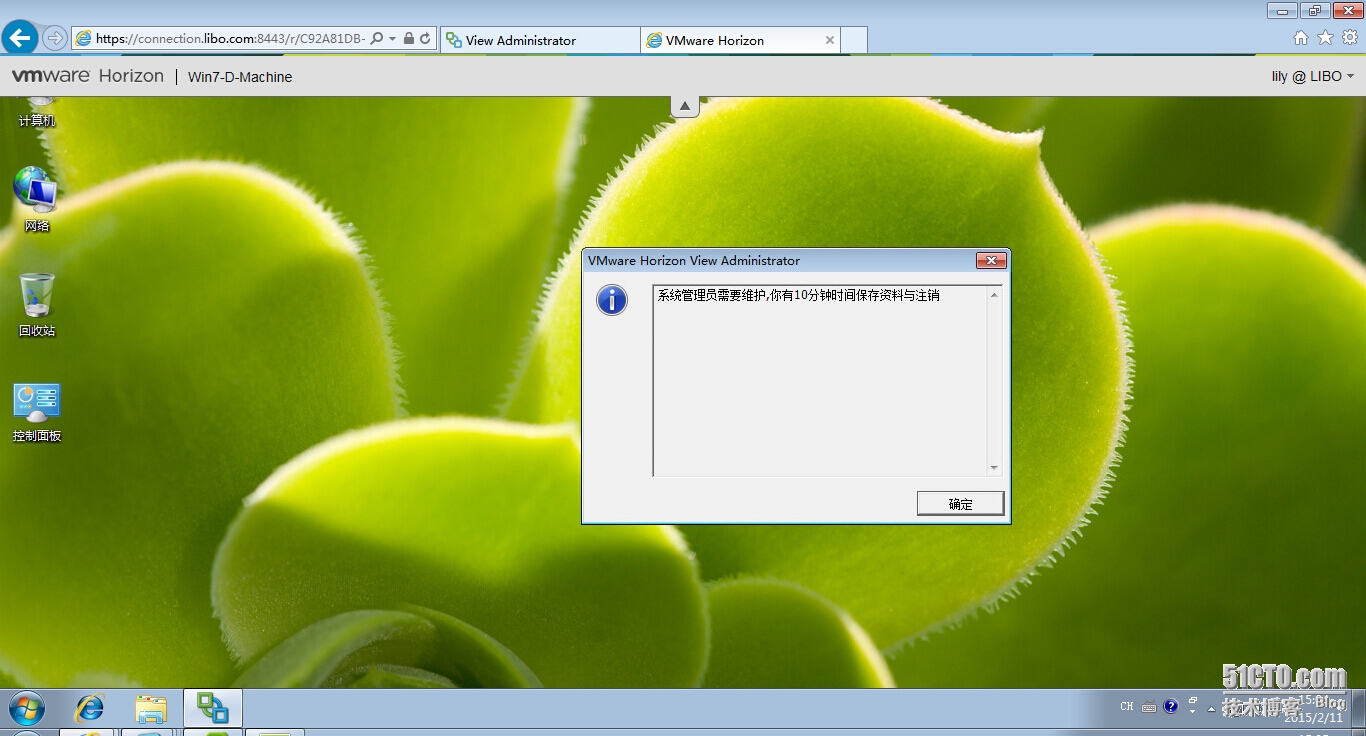
Task: Select the 回收站 recycle bin icon
Action: (37, 305)
